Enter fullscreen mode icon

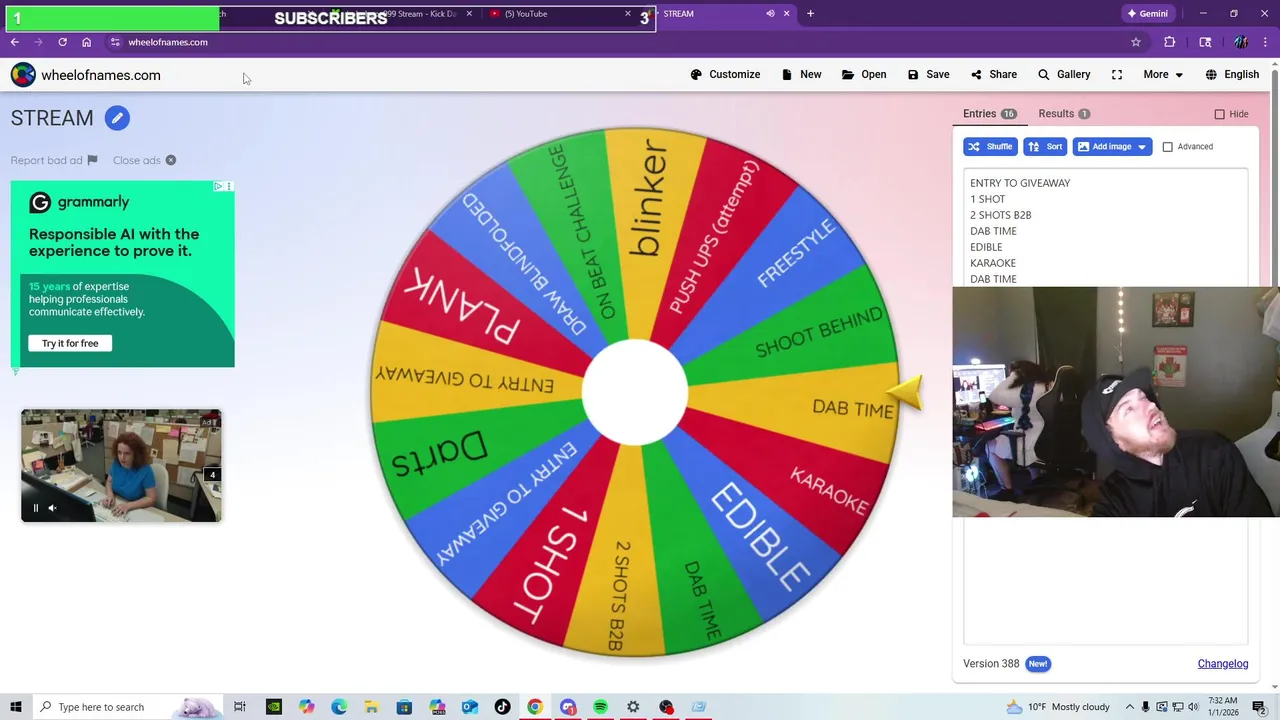point(1117,74)
